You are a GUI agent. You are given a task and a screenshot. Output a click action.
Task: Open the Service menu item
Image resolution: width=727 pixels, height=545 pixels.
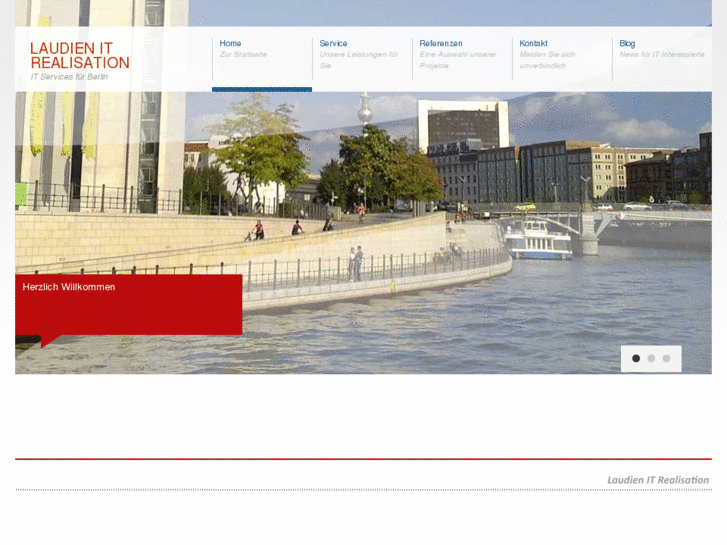(333, 43)
